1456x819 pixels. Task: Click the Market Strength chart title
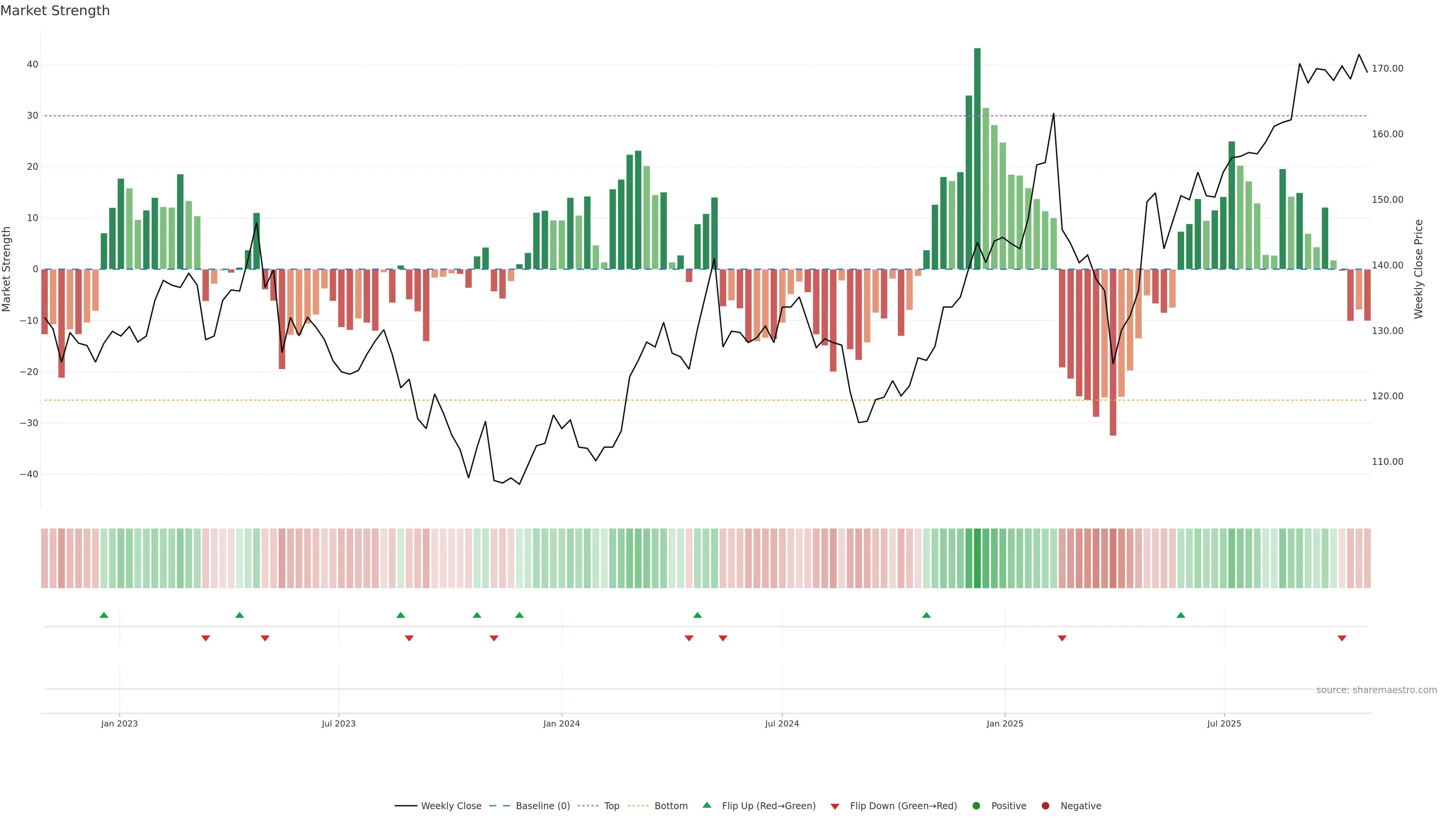[x=55, y=11]
